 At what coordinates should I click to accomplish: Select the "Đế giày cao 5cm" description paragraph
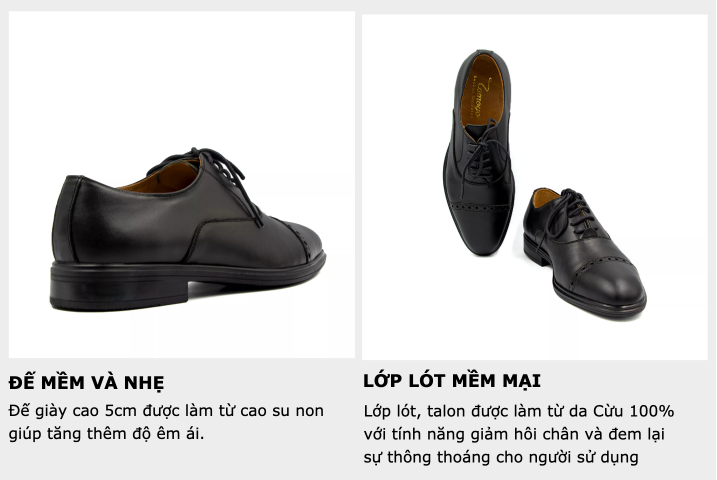click(166, 422)
